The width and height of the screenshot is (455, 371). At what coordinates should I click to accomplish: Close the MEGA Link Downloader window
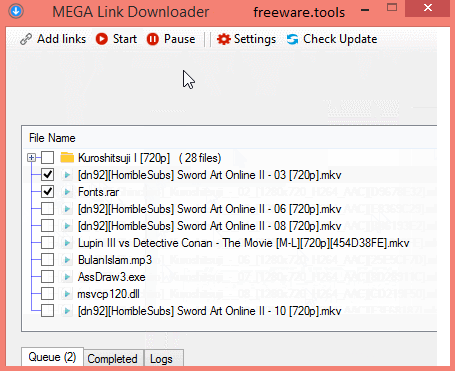(428, 8)
